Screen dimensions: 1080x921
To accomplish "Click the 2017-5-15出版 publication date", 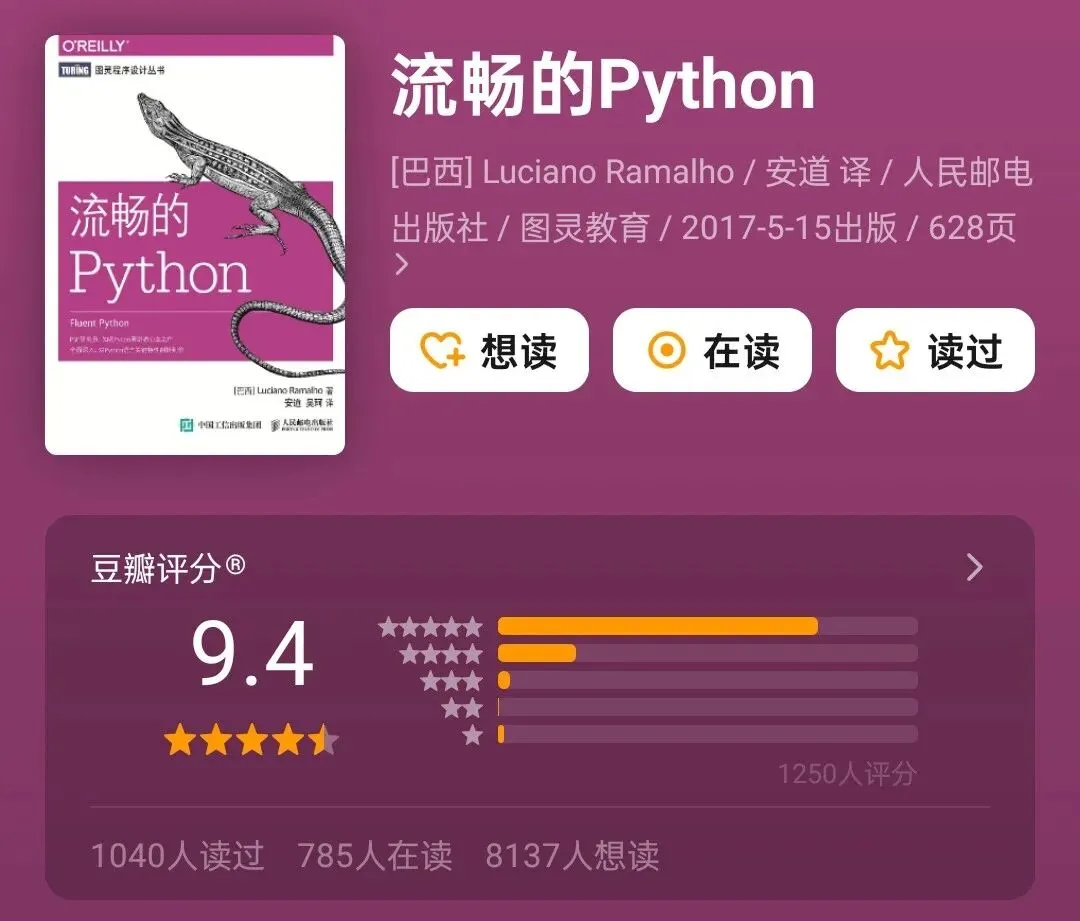I will [789, 227].
